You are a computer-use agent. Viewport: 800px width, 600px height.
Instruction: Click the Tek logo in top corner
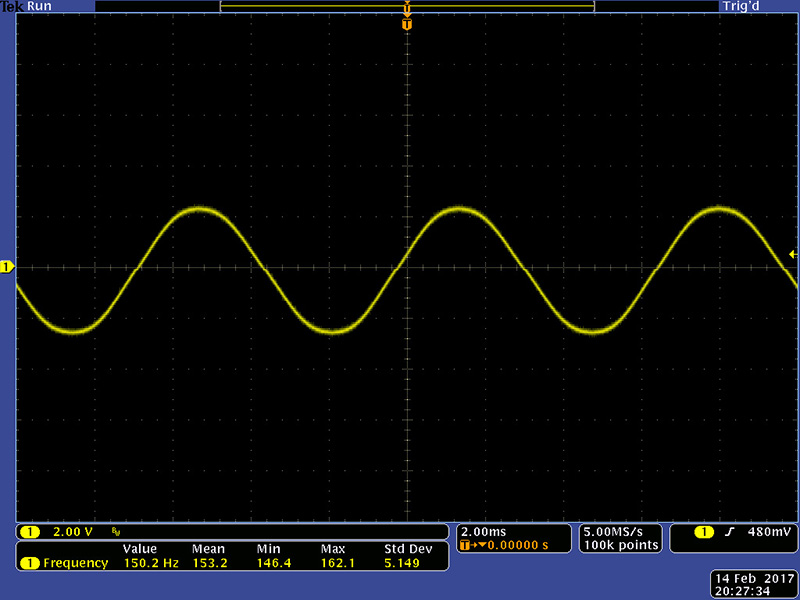pos(11,6)
